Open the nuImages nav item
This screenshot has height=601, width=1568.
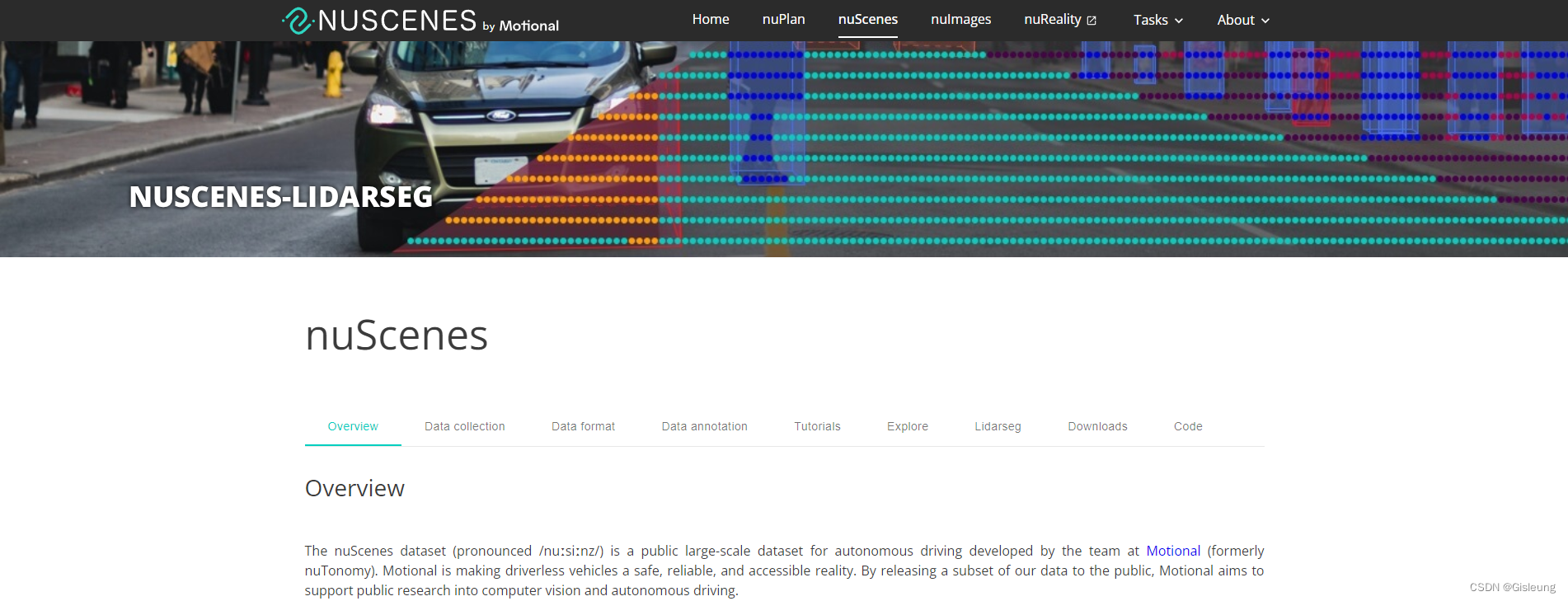pos(960,20)
